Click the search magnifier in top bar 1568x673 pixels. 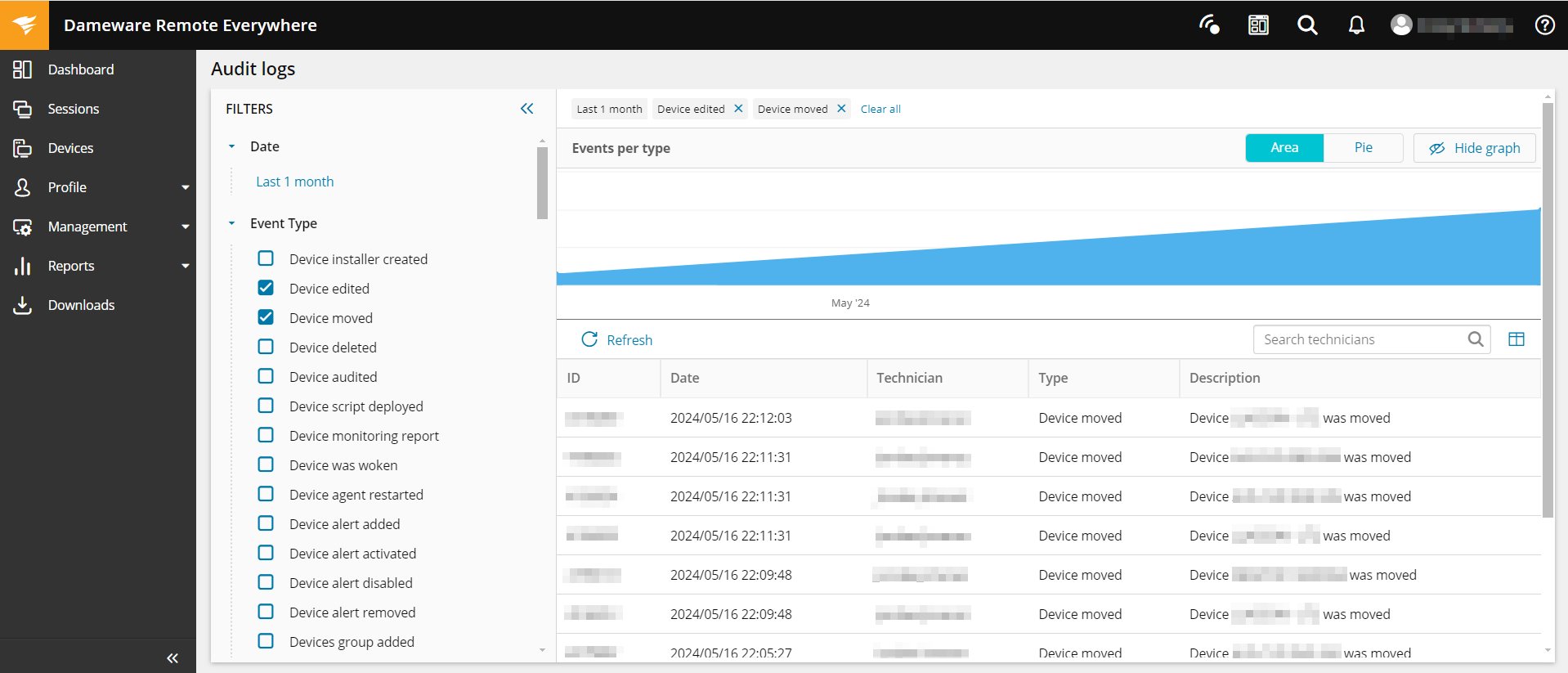pyautogui.click(x=1307, y=25)
